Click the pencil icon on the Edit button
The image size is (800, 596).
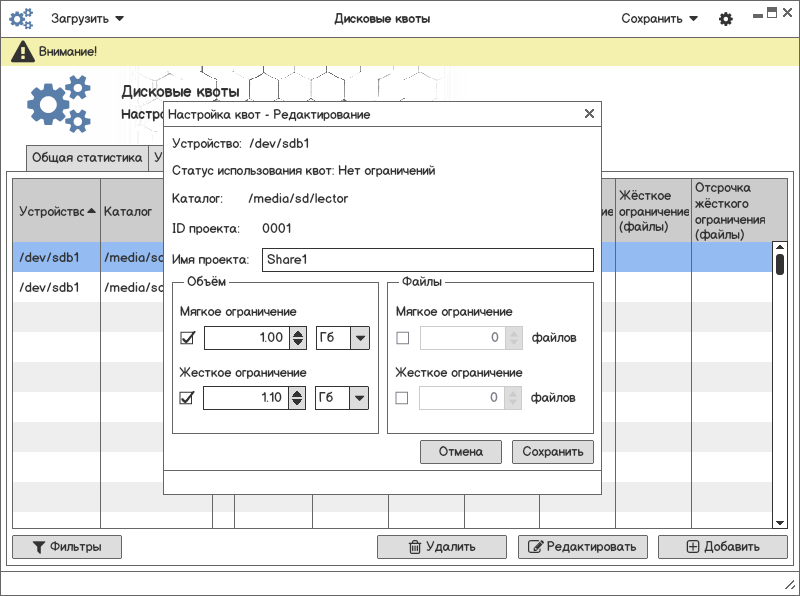(535, 547)
